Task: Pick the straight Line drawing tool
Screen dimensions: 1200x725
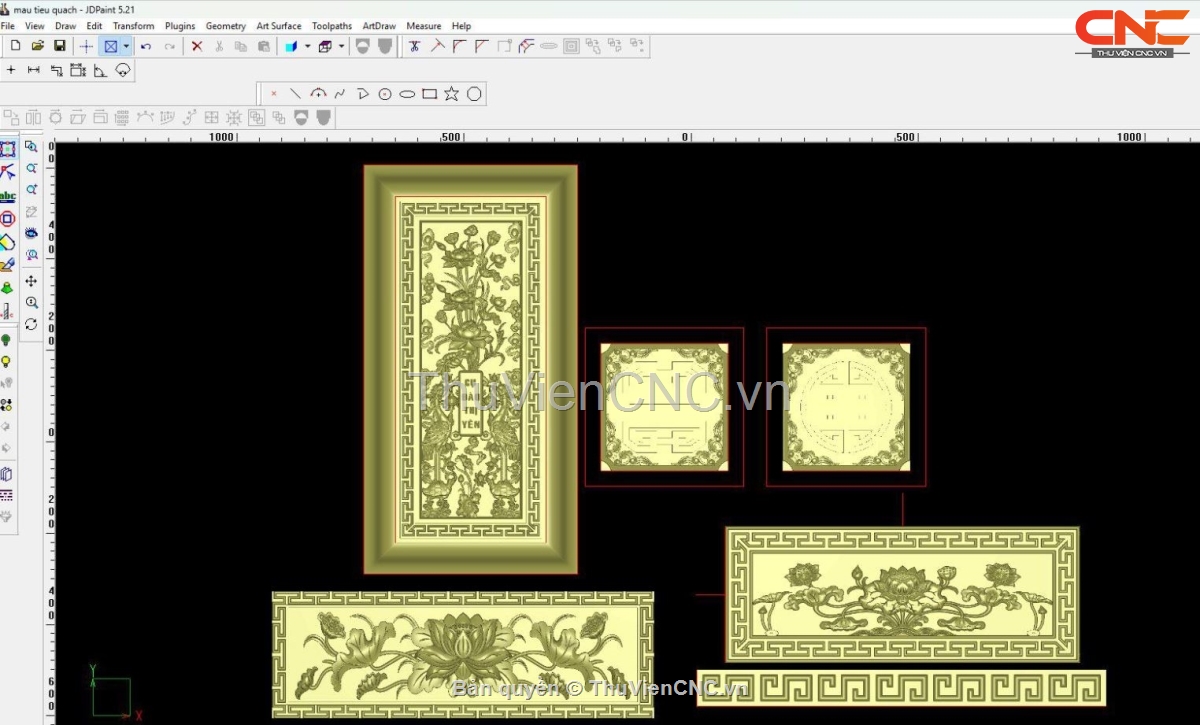Action: tap(295, 94)
